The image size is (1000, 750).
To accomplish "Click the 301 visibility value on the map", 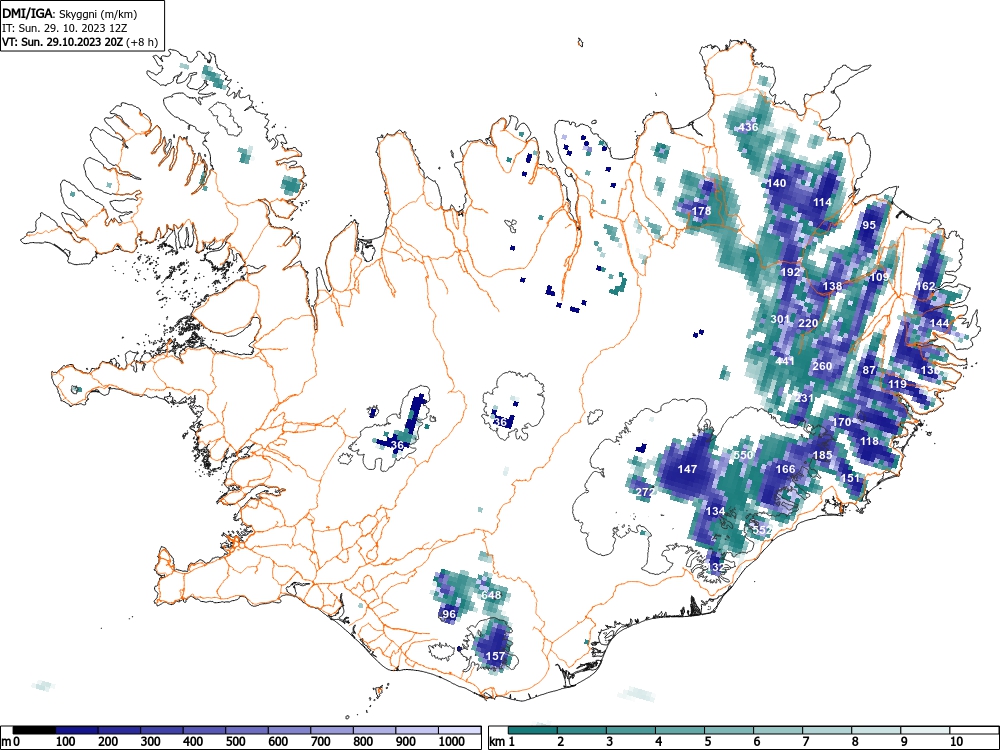I will (781, 319).
